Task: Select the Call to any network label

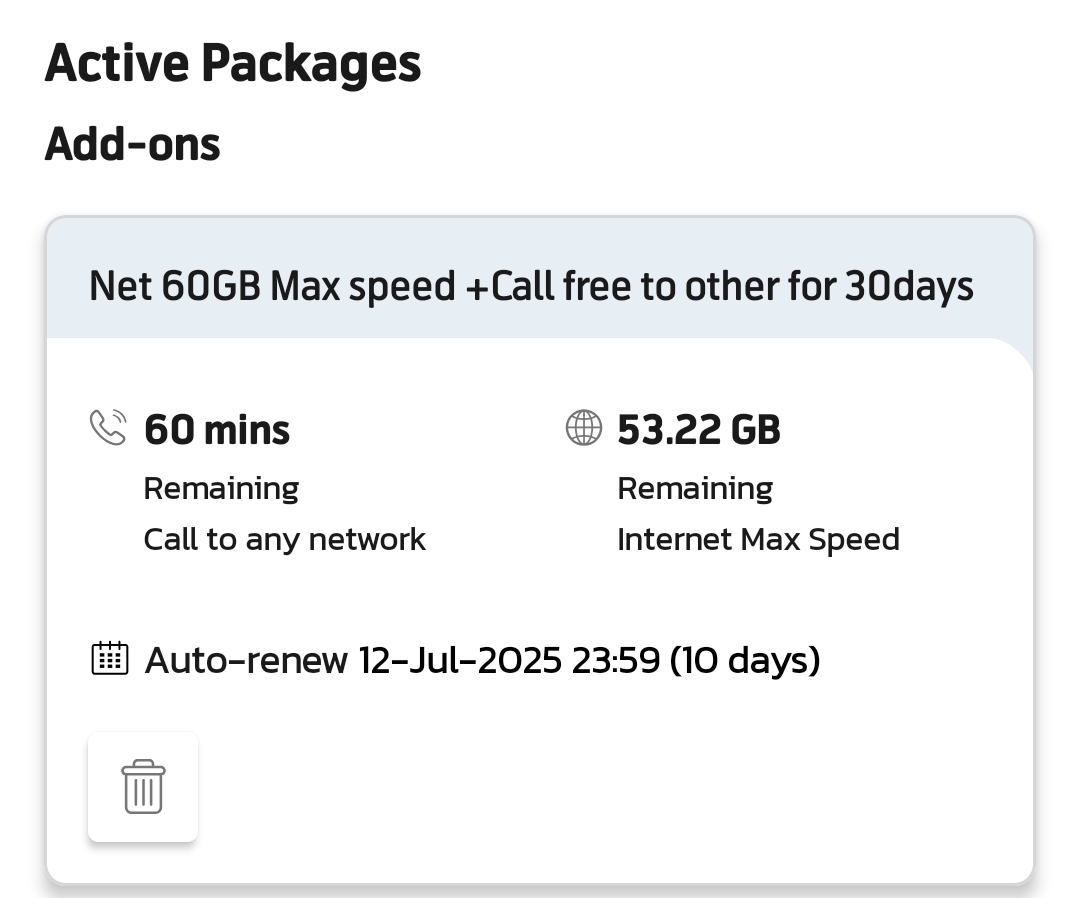Action: (x=284, y=539)
